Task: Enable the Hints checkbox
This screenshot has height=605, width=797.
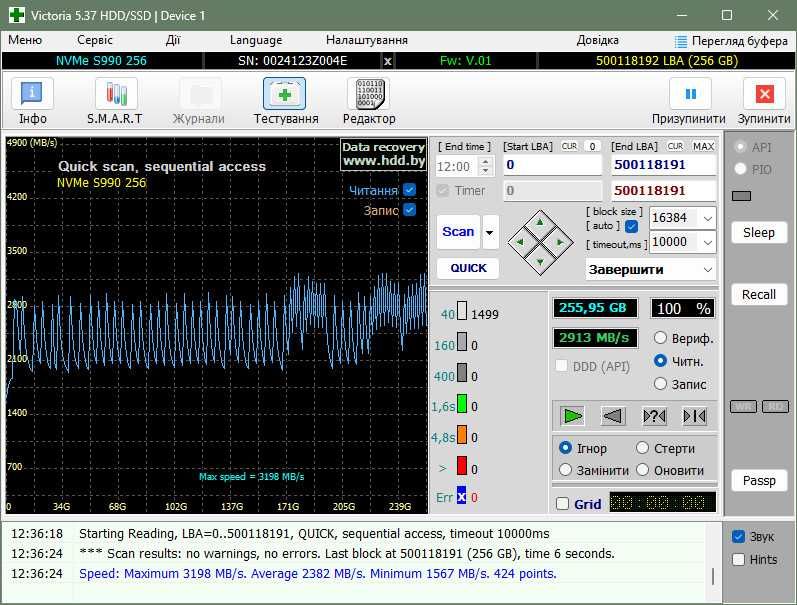Action: point(739,559)
